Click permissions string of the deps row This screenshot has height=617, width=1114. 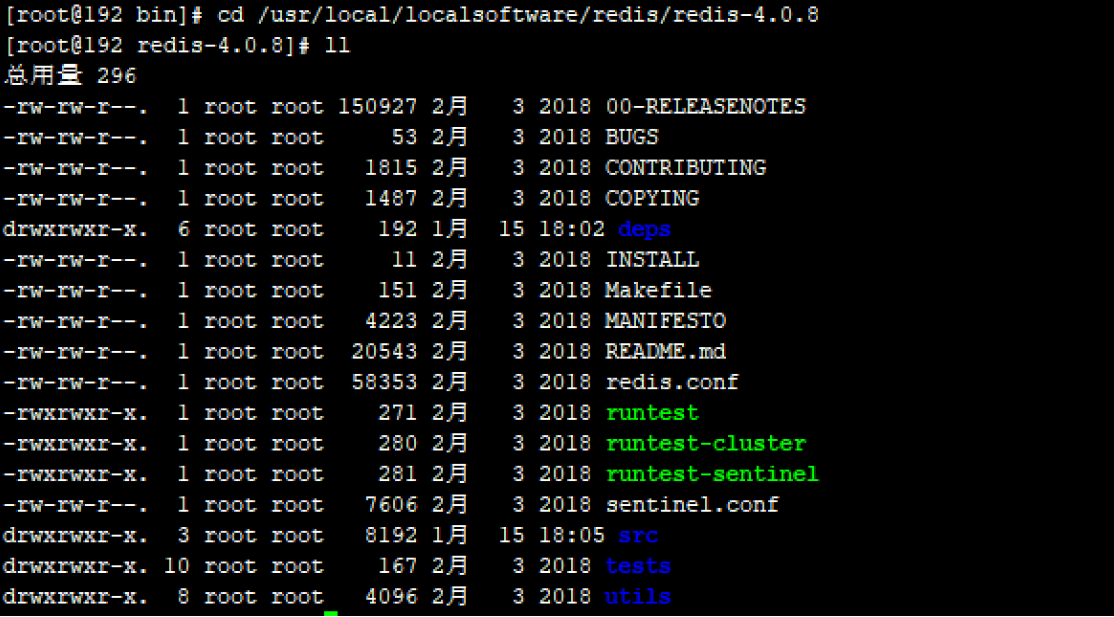click(x=76, y=230)
